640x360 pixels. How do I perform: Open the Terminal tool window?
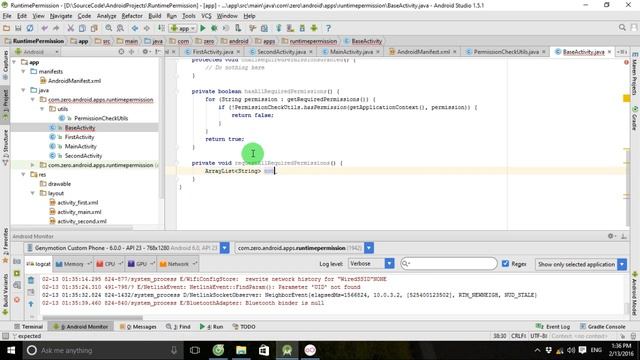click(28, 327)
